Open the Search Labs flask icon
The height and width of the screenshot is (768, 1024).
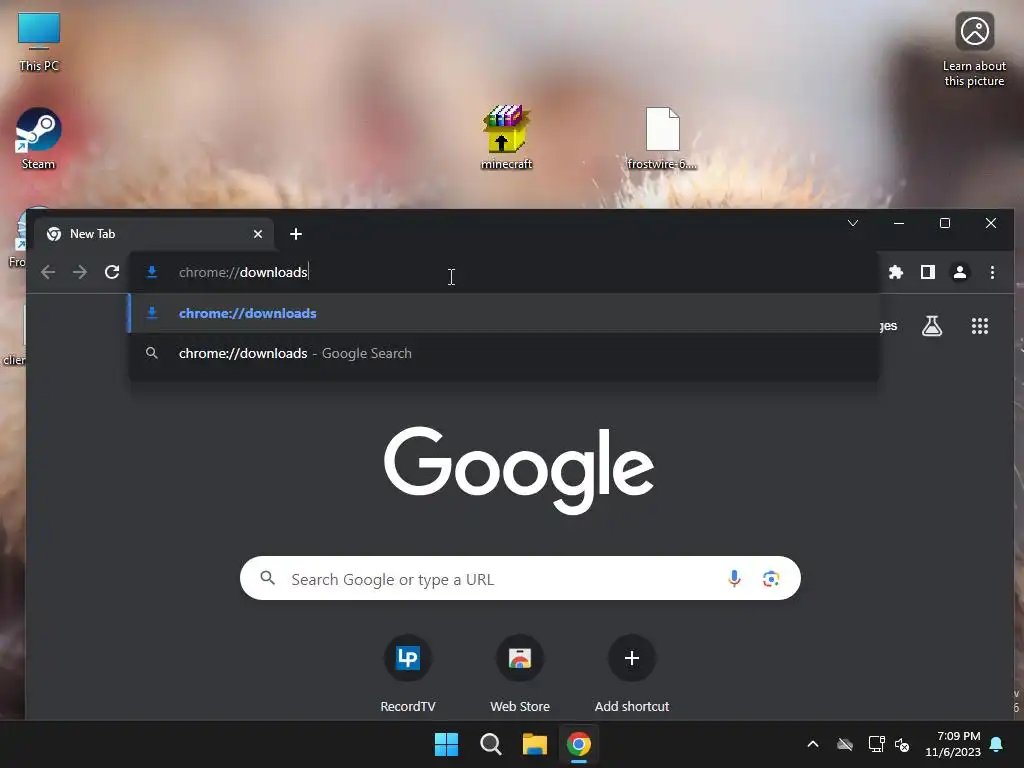click(932, 326)
